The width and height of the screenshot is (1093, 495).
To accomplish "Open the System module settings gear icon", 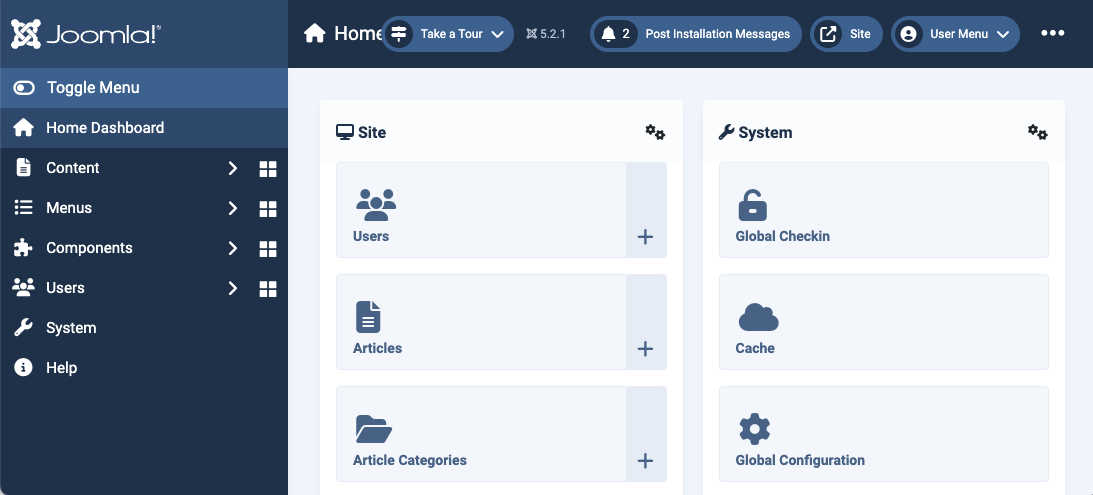I will [1038, 132].
